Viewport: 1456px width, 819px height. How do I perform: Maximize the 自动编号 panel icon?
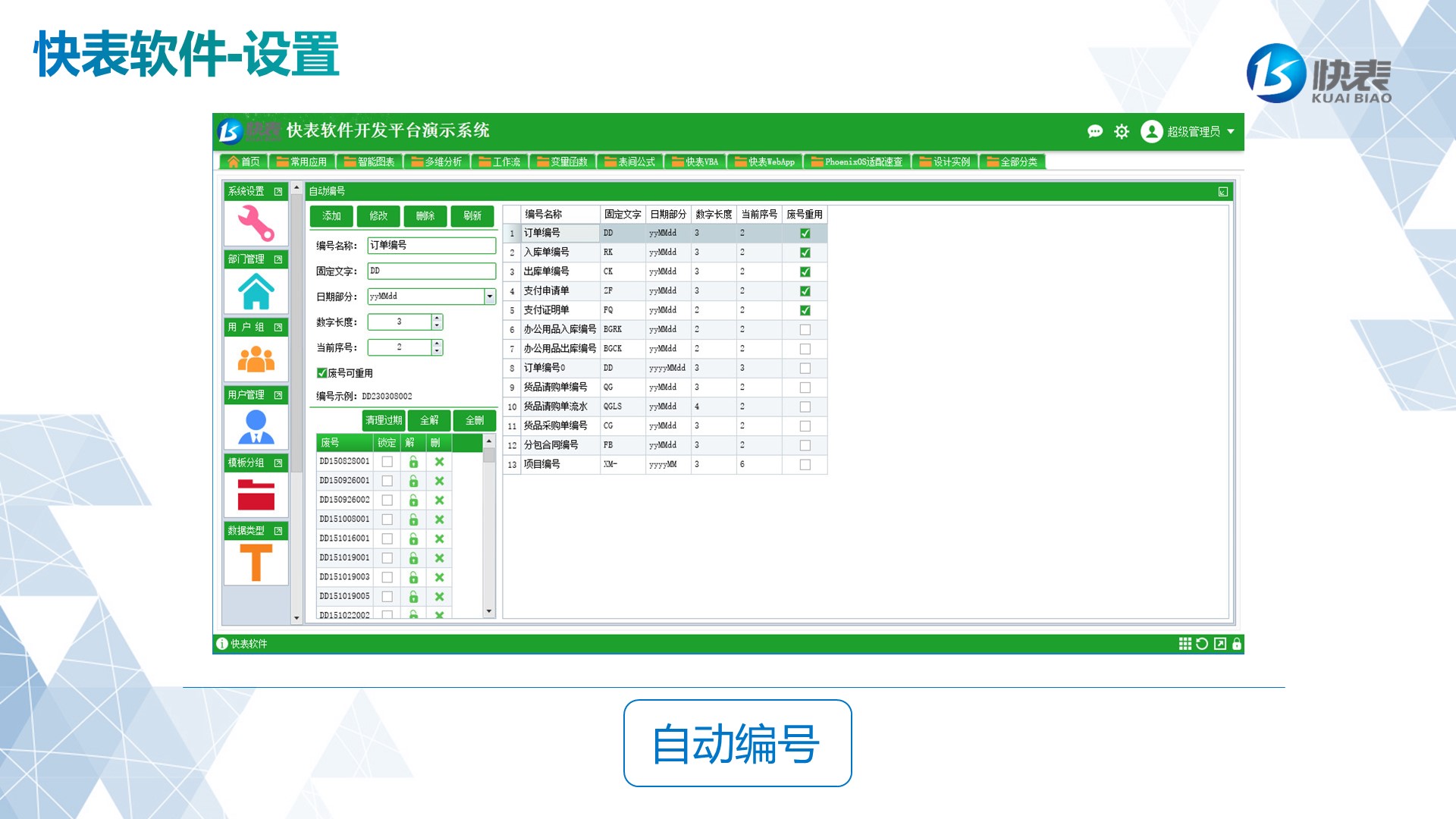[1223, 192]
